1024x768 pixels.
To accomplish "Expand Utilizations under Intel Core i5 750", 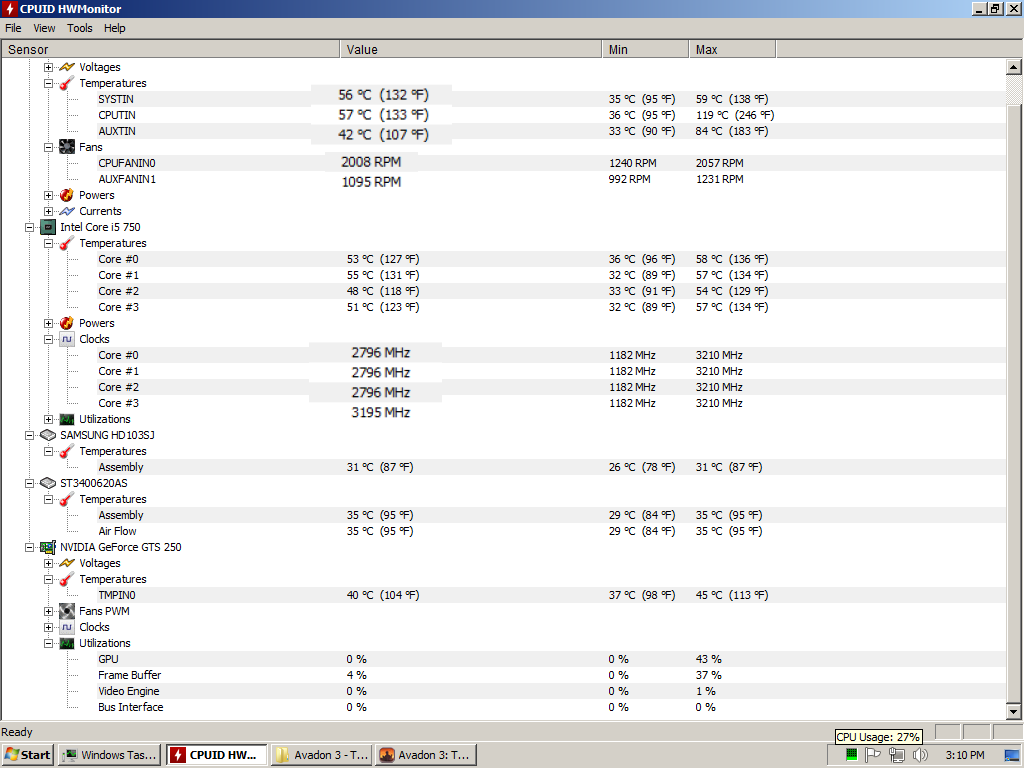I will click(48, 419).
